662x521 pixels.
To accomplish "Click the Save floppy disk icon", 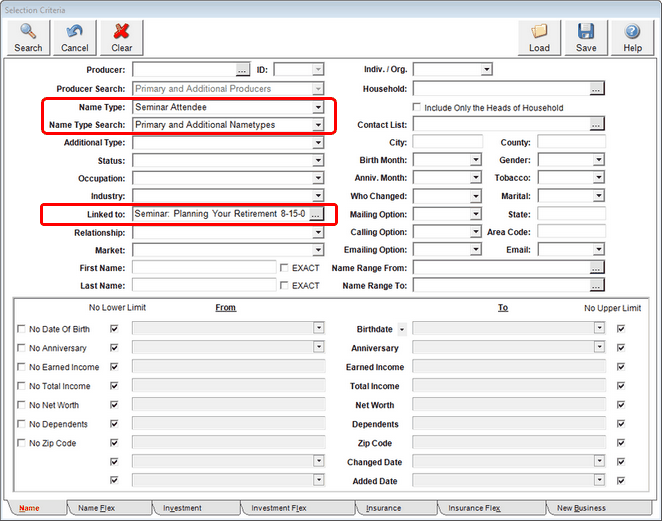I will (x=586, y=37).
